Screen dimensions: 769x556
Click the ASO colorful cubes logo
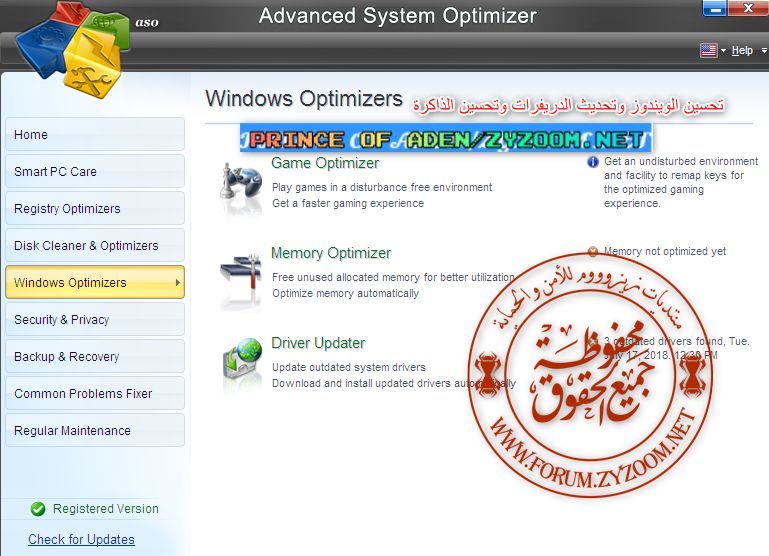pyautogui.click(x=72, y=48)
